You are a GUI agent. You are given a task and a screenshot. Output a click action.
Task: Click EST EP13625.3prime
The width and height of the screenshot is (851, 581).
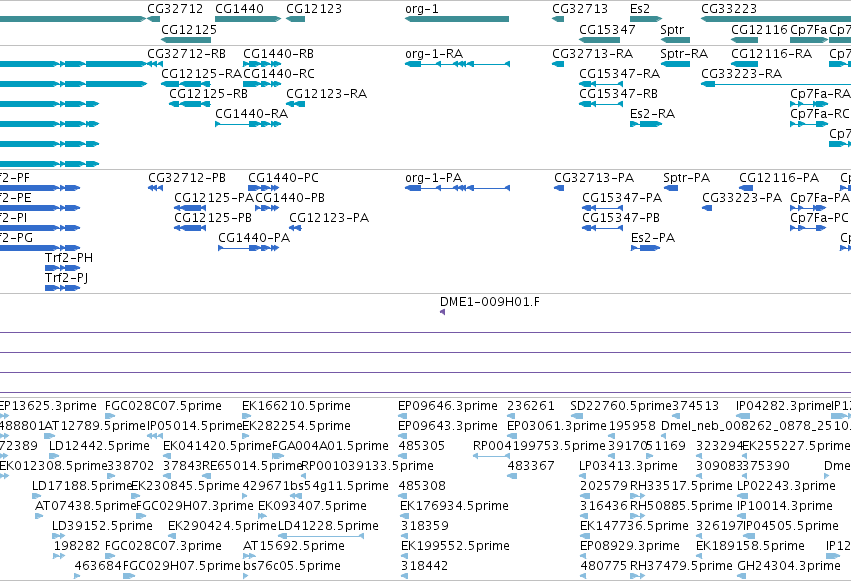click(48, 406)
